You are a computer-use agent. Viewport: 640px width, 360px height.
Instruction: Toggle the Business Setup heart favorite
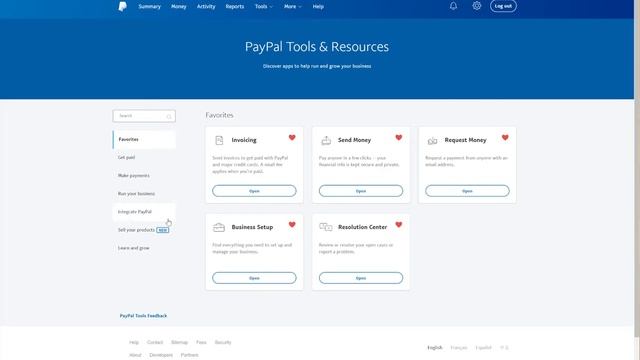tap(292, 224)
